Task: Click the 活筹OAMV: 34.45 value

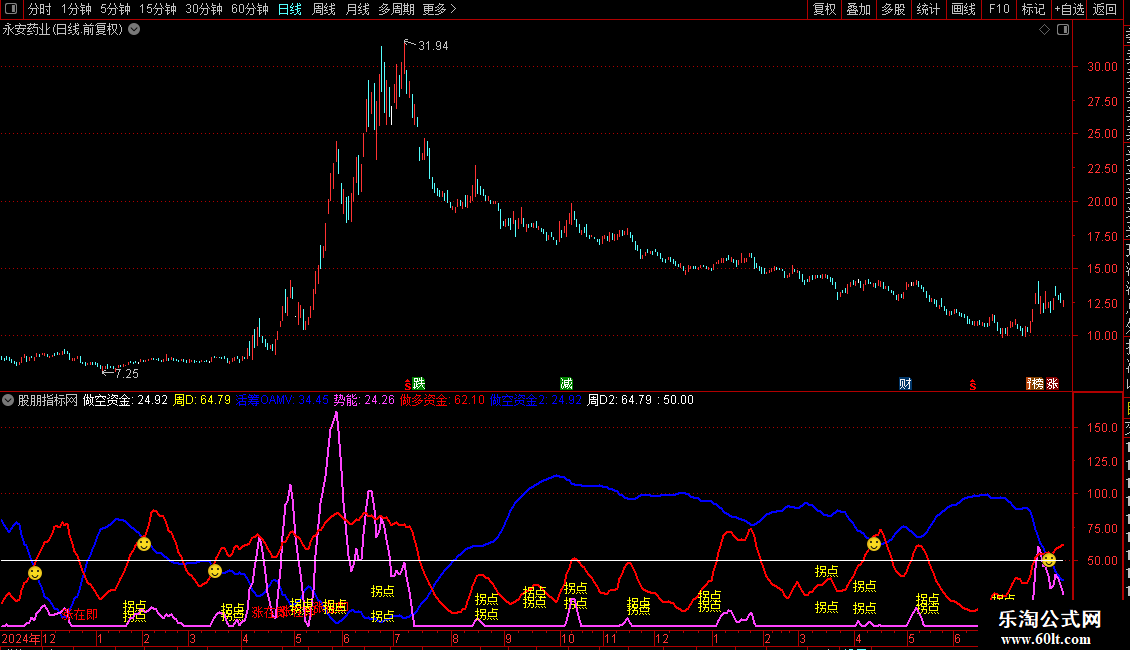Action: (282, 400)
